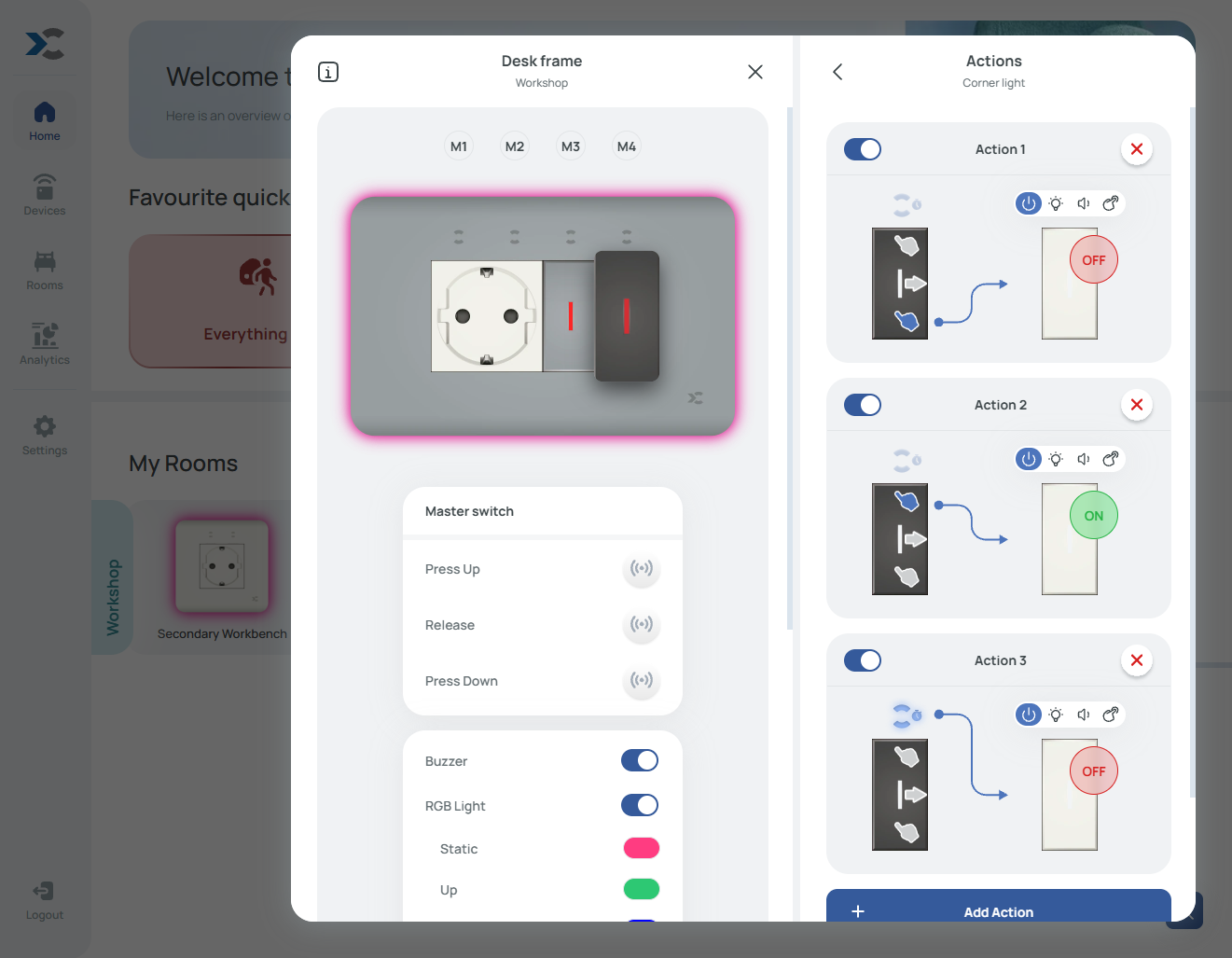Click the OFF state button in Action 1
1232x958 pixels.
[1093, 260]
